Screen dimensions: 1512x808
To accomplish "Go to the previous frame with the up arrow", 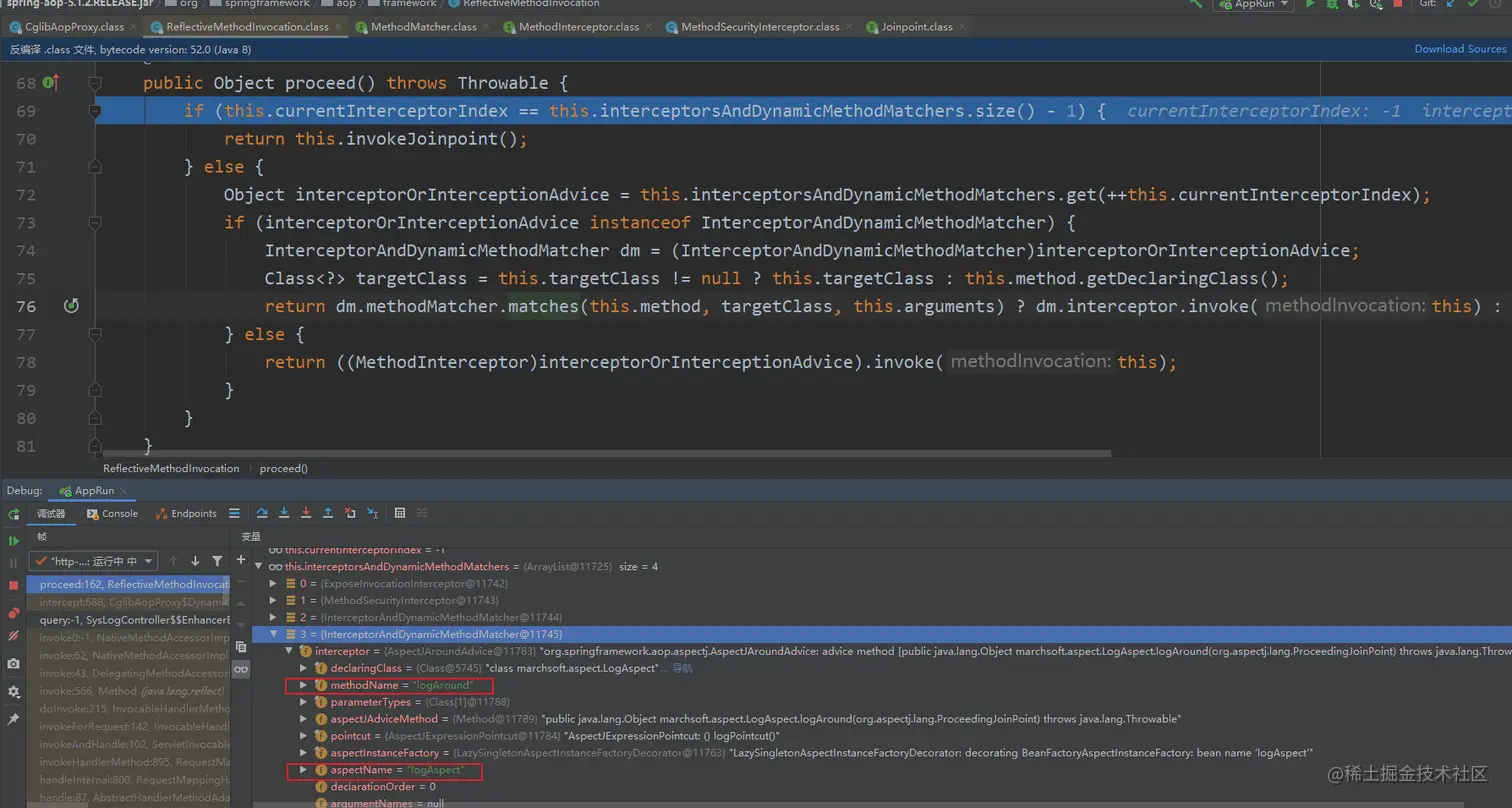I will 174,561.
